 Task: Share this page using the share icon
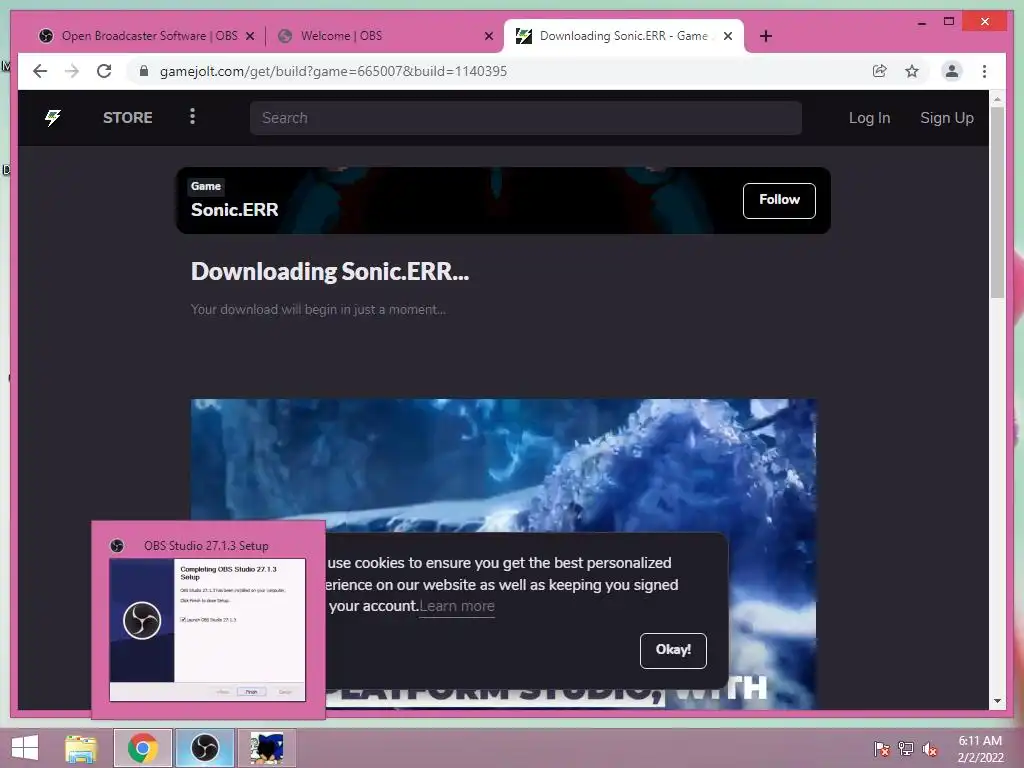point(880,71)
